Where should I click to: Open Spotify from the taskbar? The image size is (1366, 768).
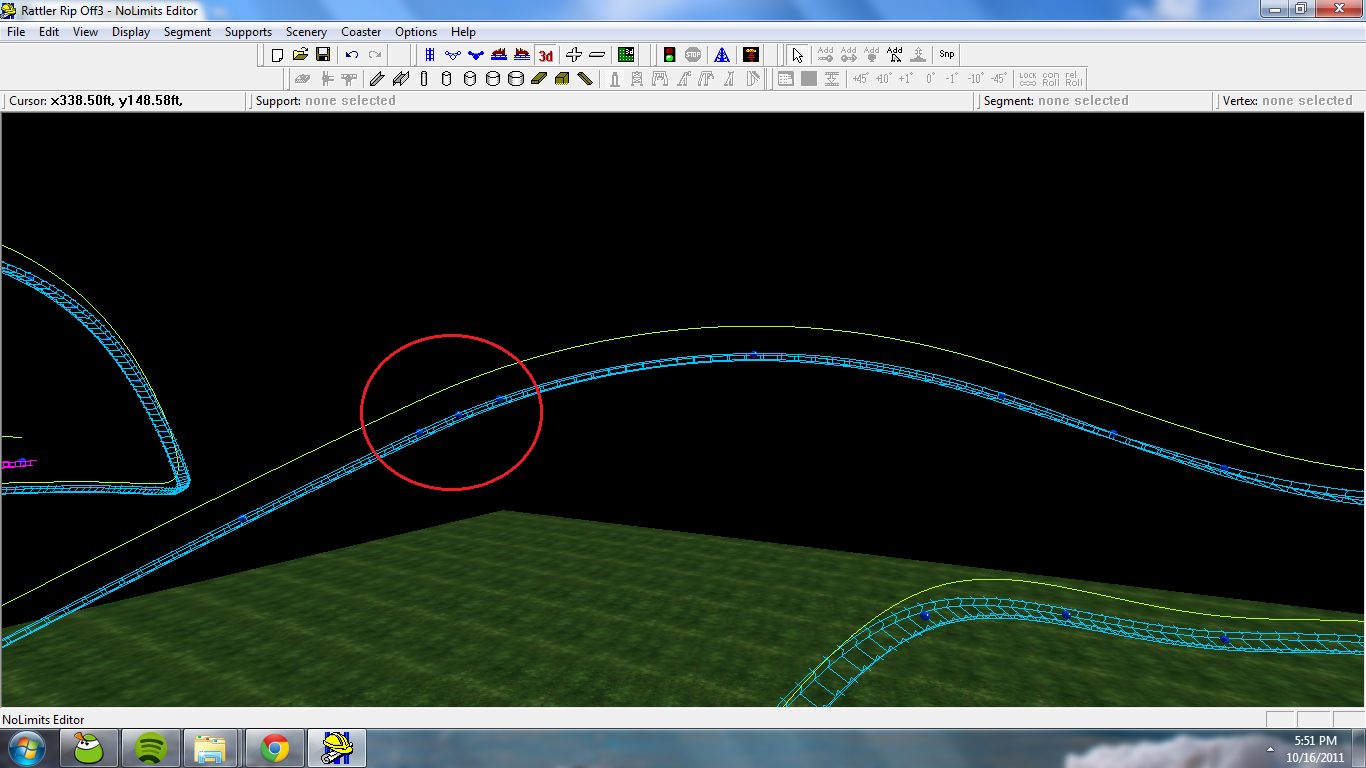(150, 748)
